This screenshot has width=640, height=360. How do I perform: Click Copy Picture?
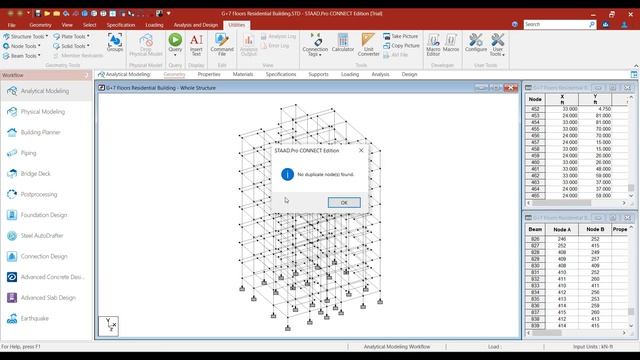click(402, 46)
